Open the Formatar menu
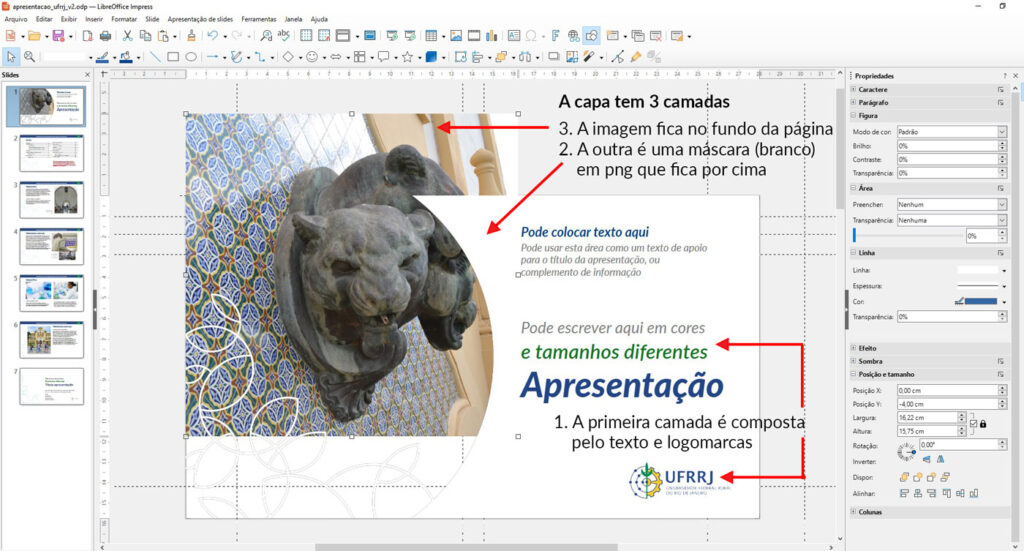This screenshot has width=1024, height=551. [124, 19]
